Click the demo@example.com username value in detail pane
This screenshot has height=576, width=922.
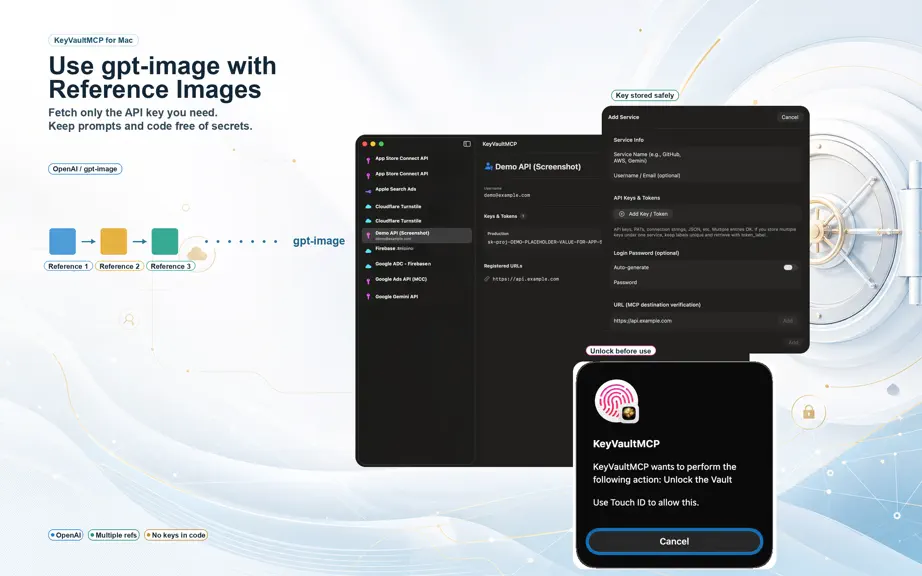[507, 195]
